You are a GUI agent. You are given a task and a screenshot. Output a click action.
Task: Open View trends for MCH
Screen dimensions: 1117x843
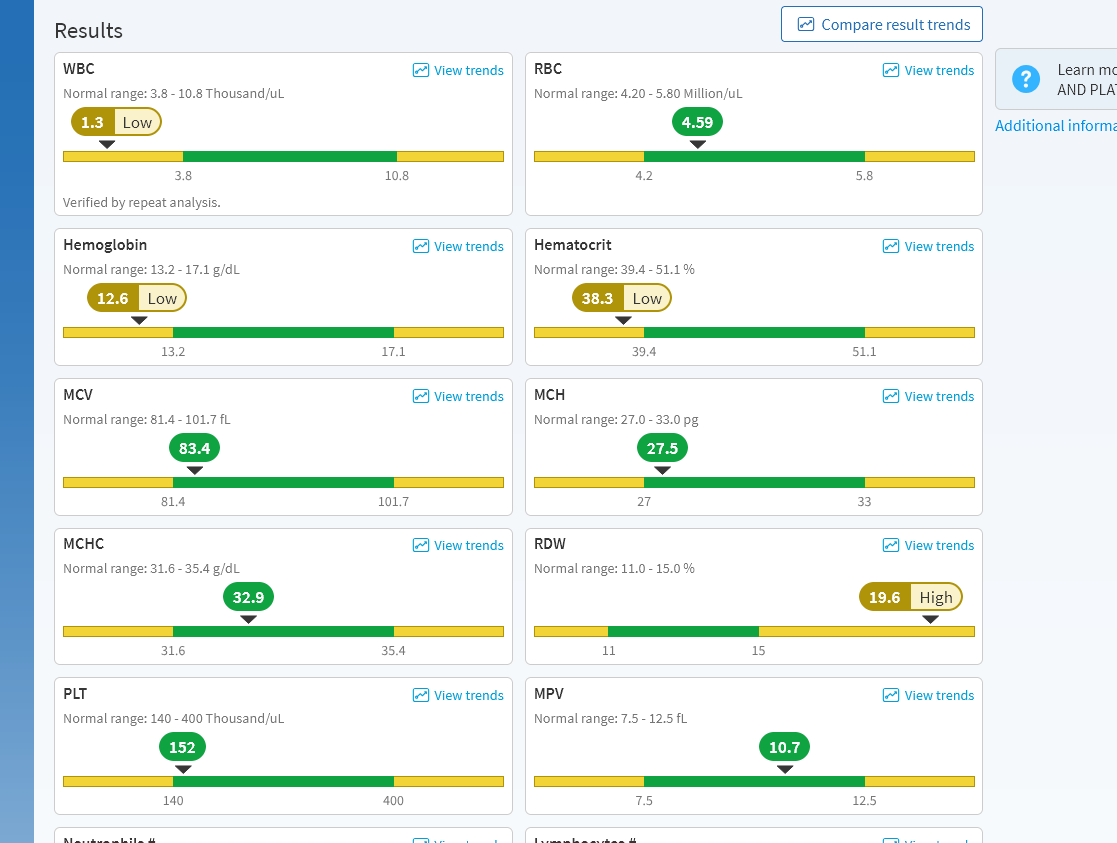click(928, 396)
